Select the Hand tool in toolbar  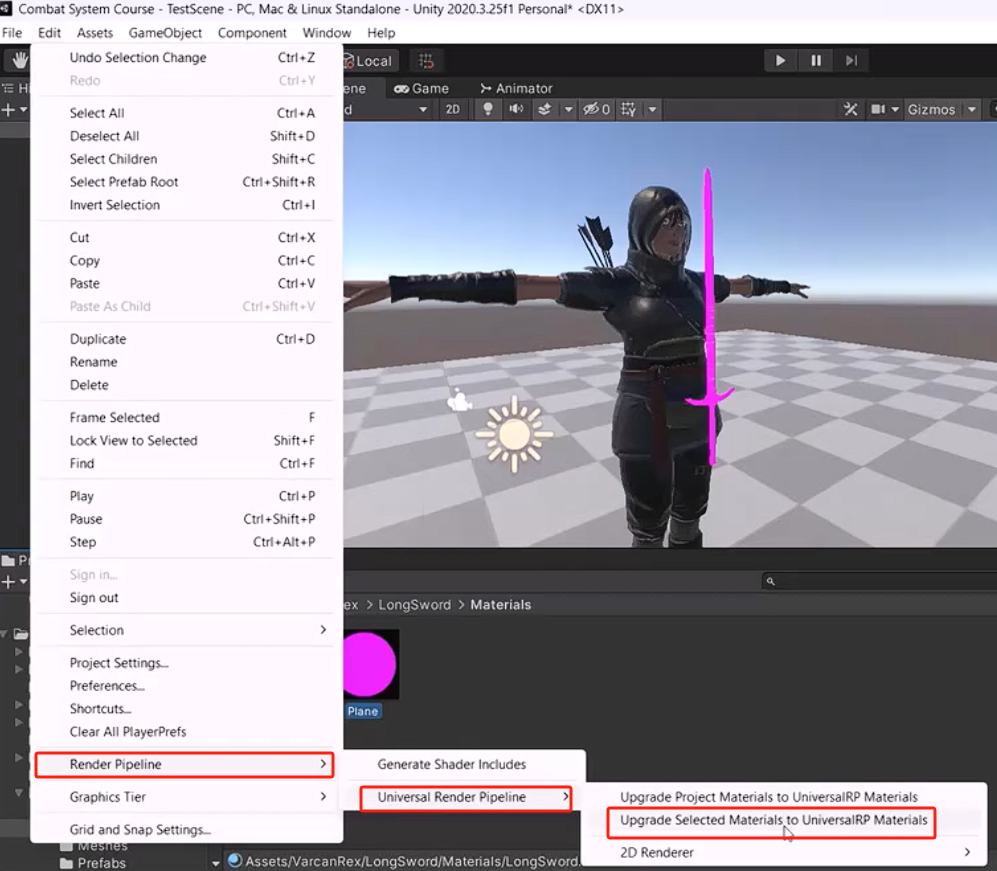tap(20, 60)
